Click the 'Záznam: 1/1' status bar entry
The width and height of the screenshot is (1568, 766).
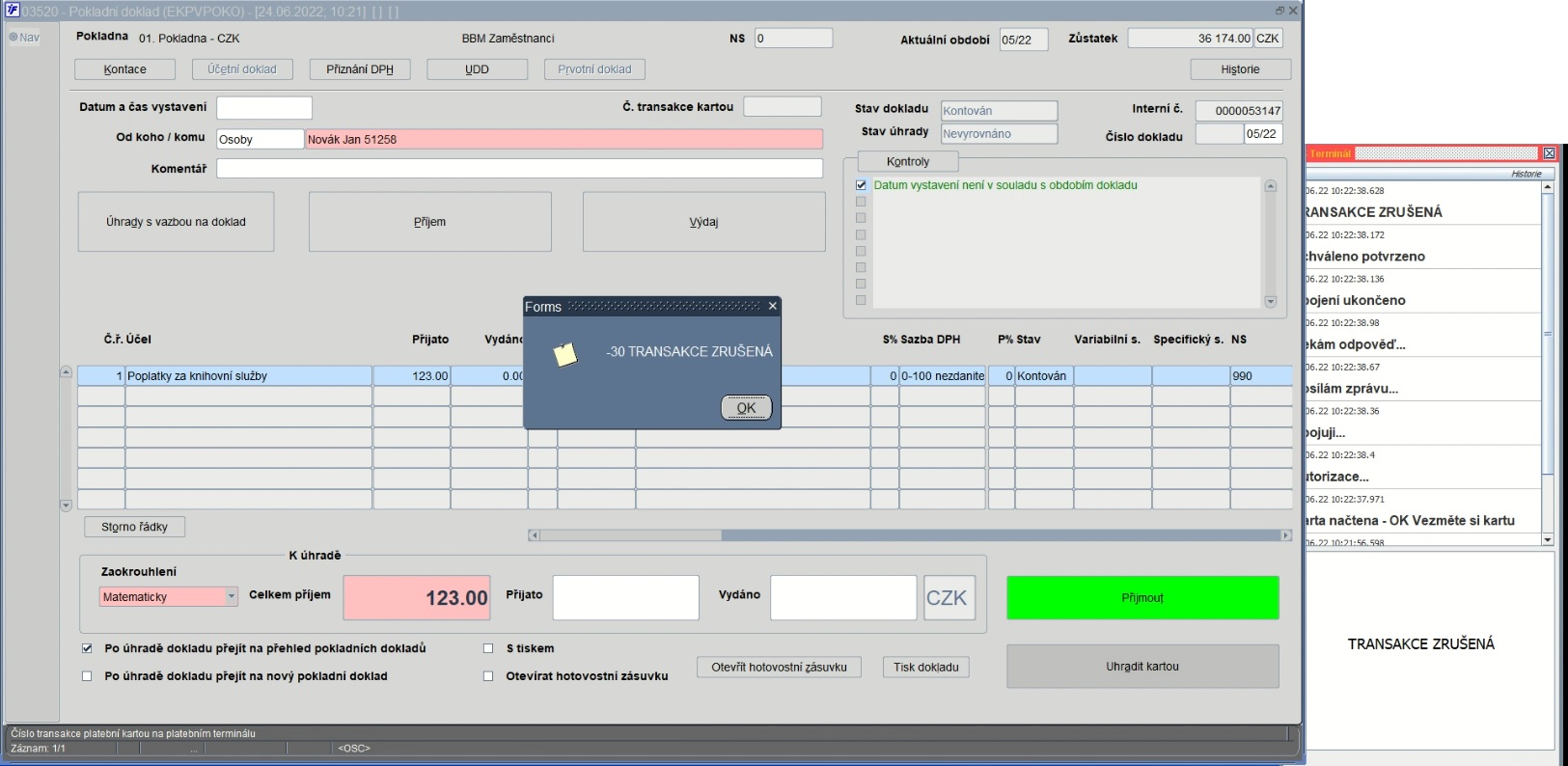click(38, 749)
